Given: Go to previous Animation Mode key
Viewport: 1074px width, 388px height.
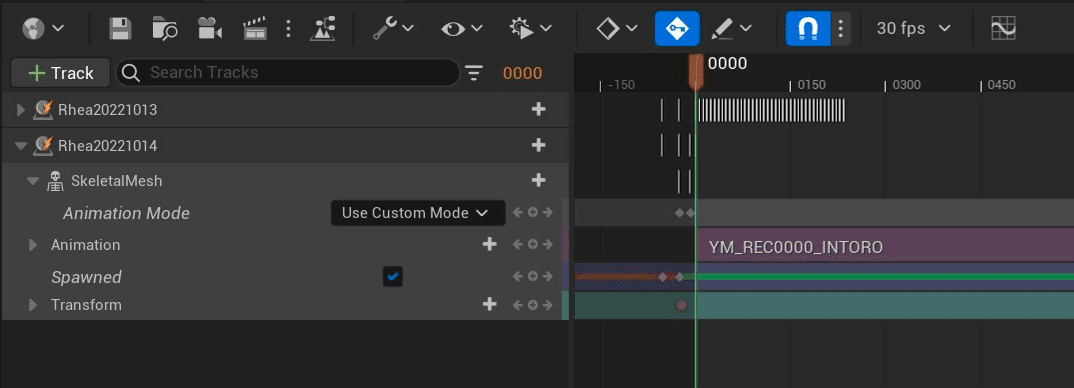Looking at the screenshot, I should click(519, 213).
